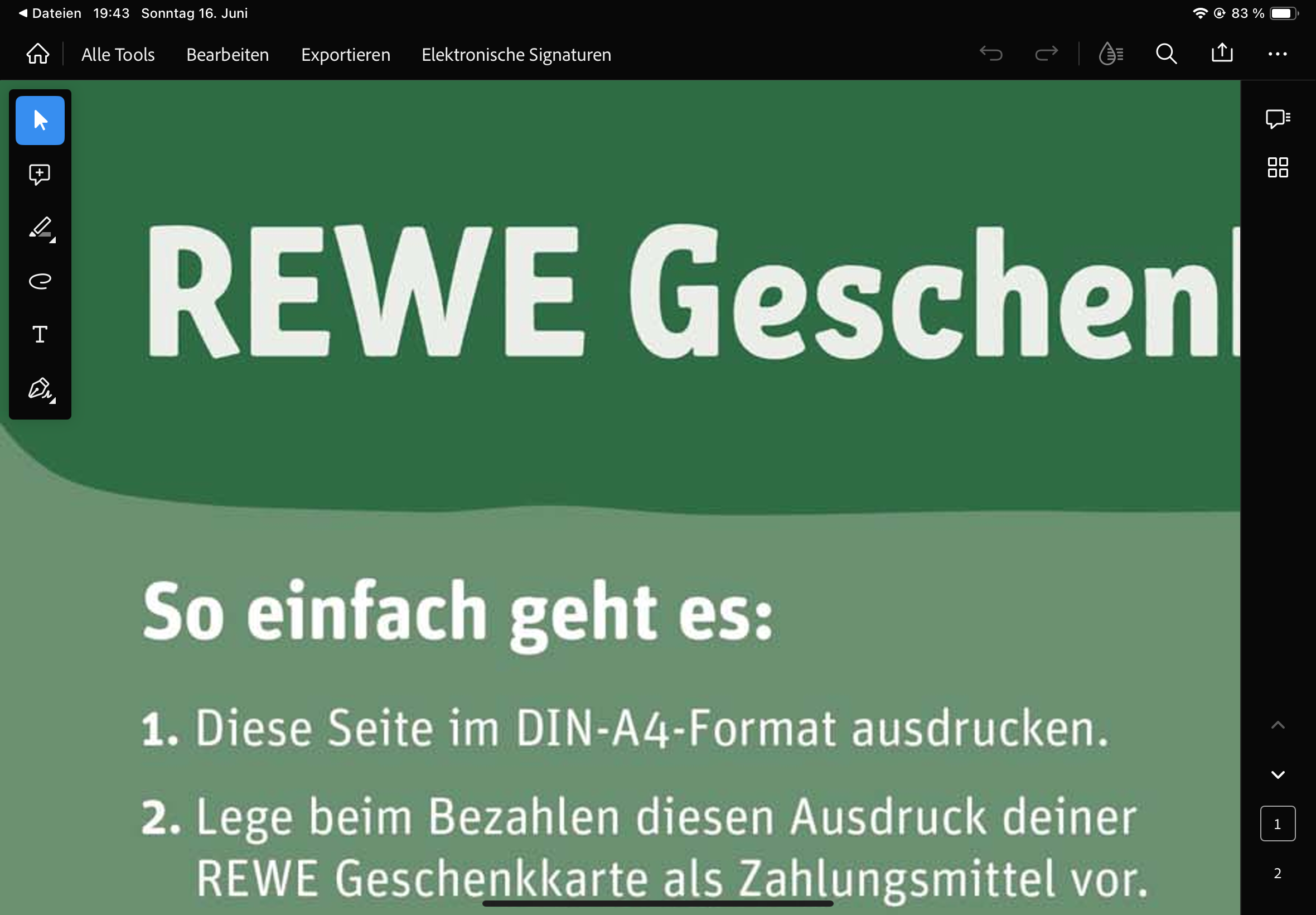Toggle the liquid mode reading view
Image resolution: width=1316 pixels, height=915 pixels.
point(1110,54)
